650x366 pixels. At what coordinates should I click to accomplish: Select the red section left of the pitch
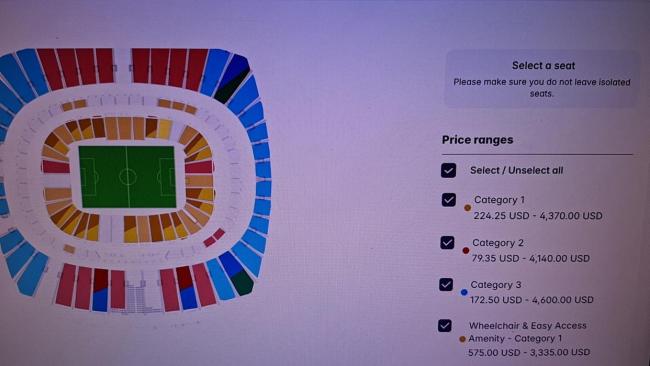(56, 167)
